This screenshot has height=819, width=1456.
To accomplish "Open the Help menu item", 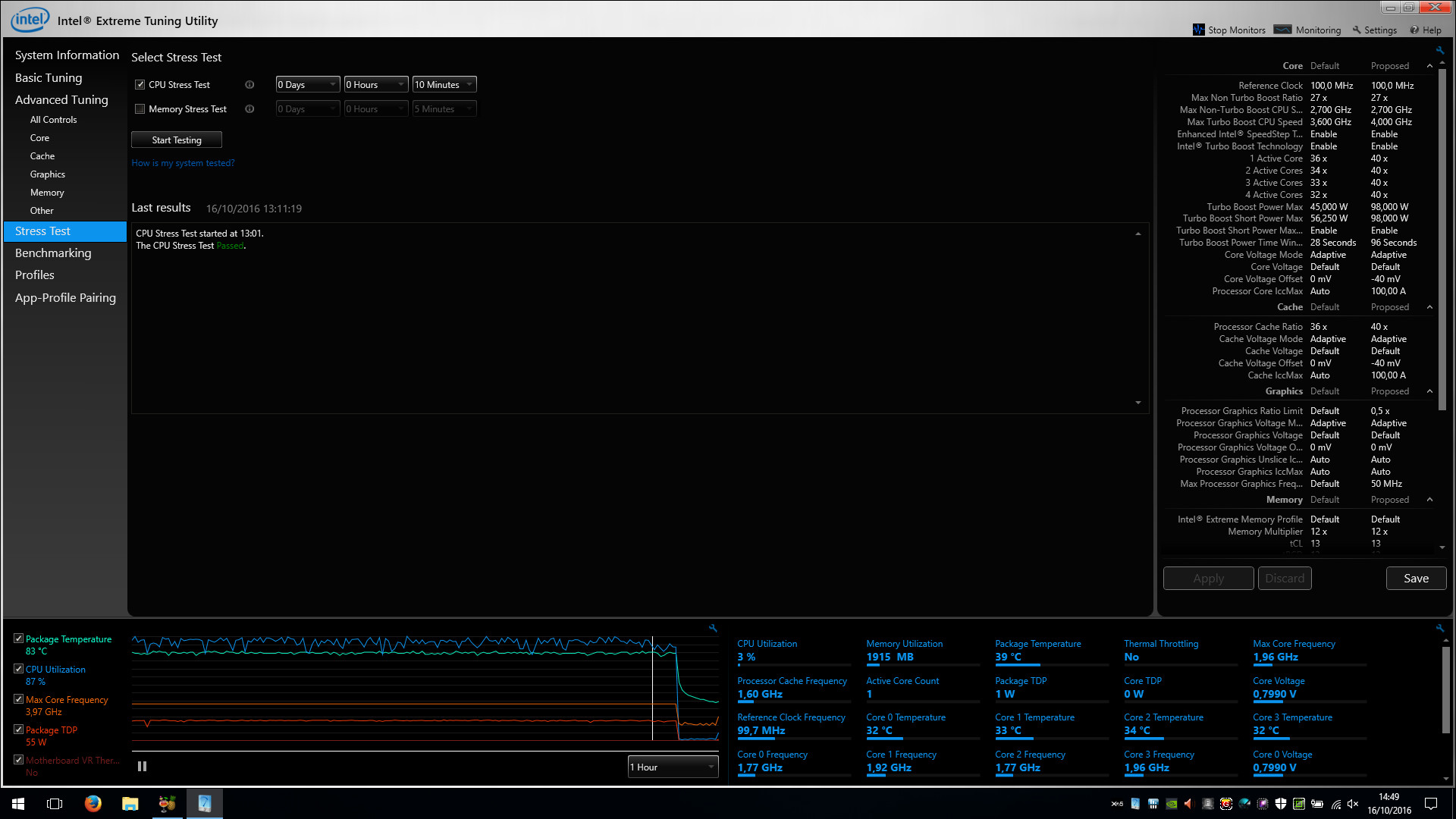I will click(x=1426, y=30).
